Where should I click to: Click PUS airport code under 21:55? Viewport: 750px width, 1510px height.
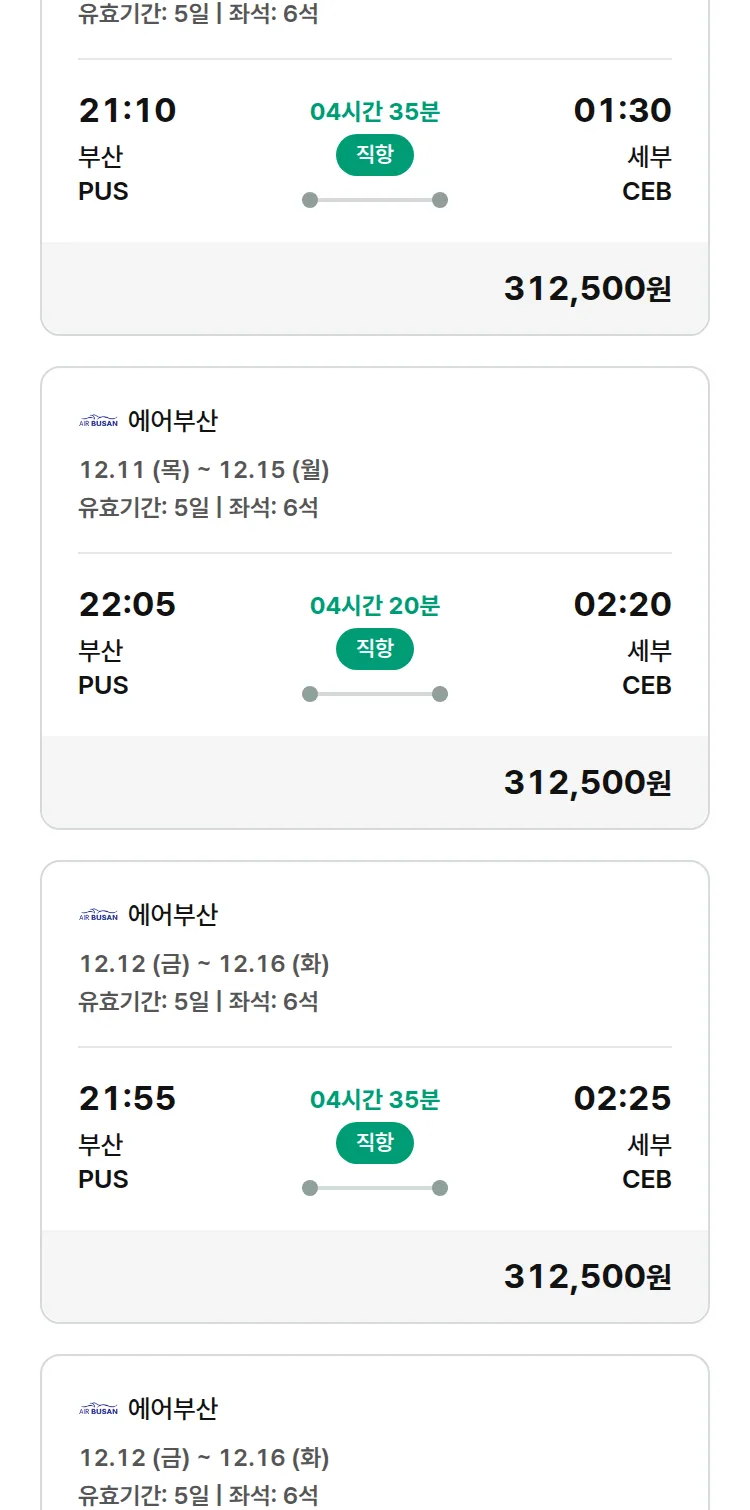coord(103,1179)
